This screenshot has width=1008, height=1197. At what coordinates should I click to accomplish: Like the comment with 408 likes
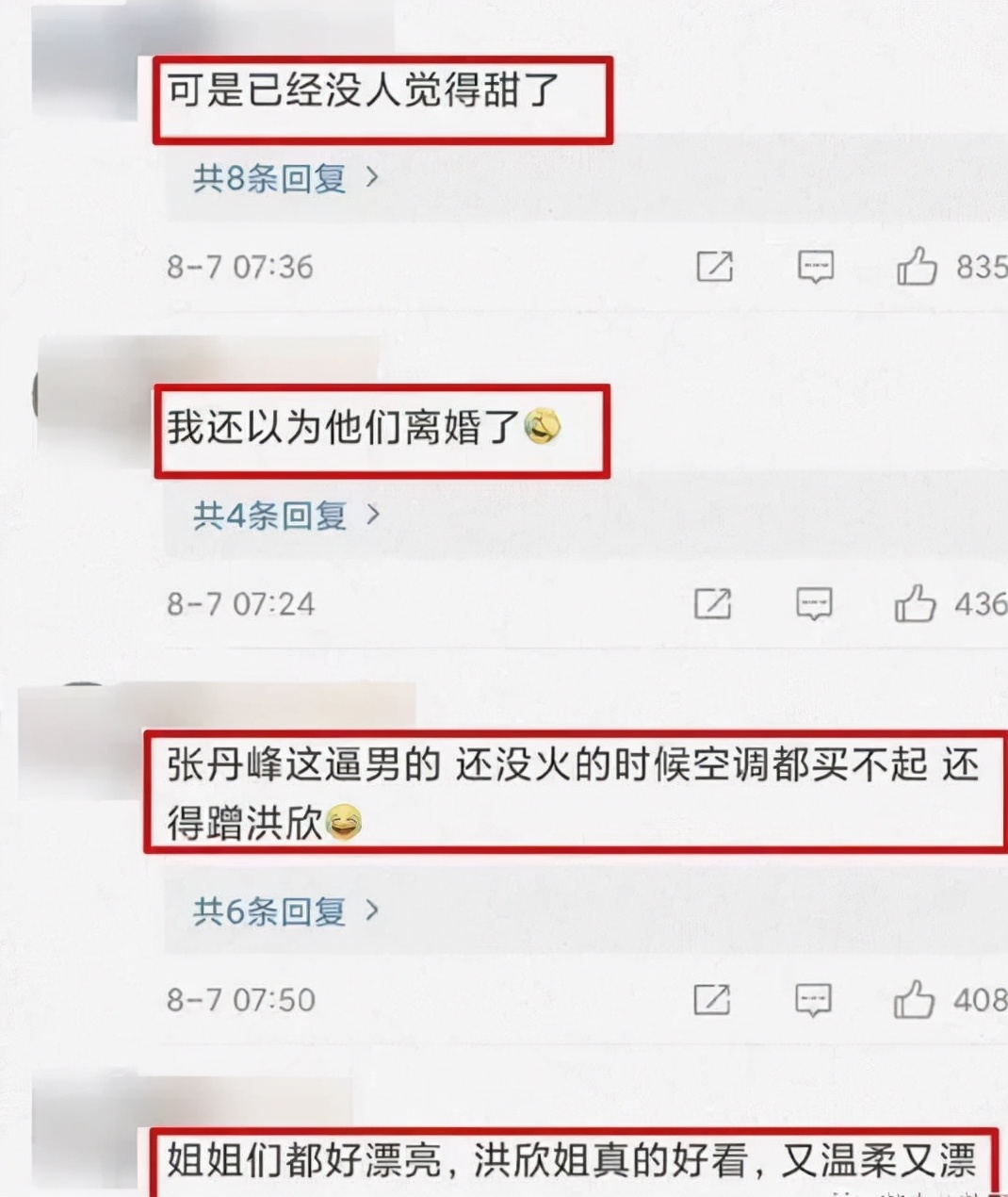coord(914,999)
